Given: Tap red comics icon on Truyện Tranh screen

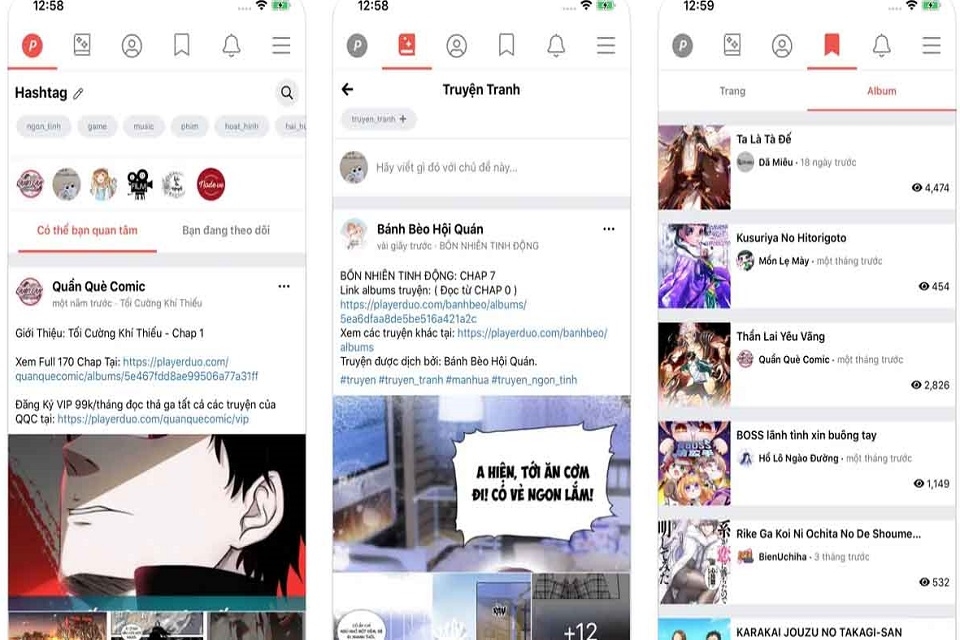Looking at the screenshot, I should [407, 45].
